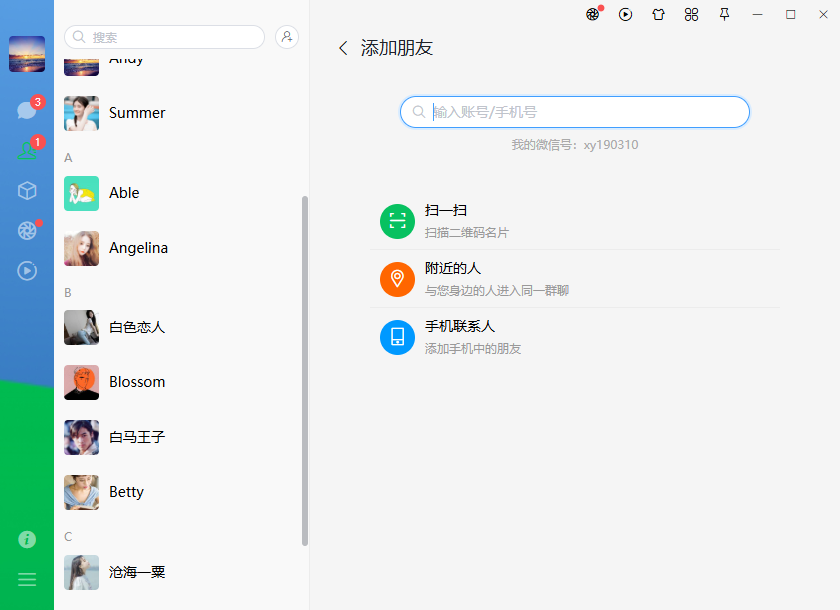This screenshot has width=840, height=610.
Task: Click the 输入账号/手机号 search field
Action: (x=574, y=112)
